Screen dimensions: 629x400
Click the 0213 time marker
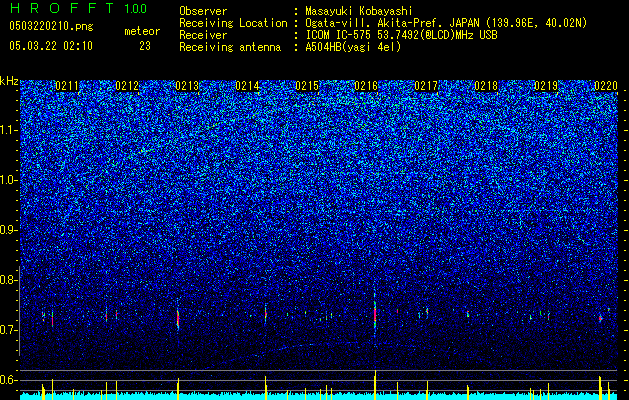click(187, 86)
